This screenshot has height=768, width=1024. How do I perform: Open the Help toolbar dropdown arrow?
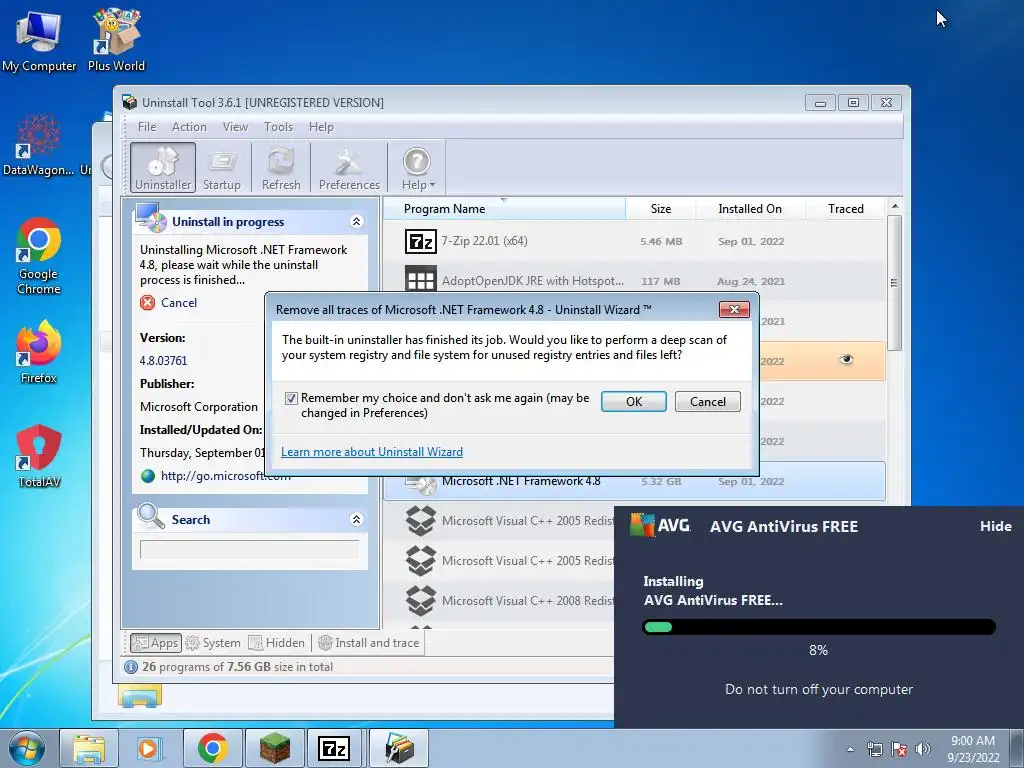pyautogui.click(x=432, y=185)
